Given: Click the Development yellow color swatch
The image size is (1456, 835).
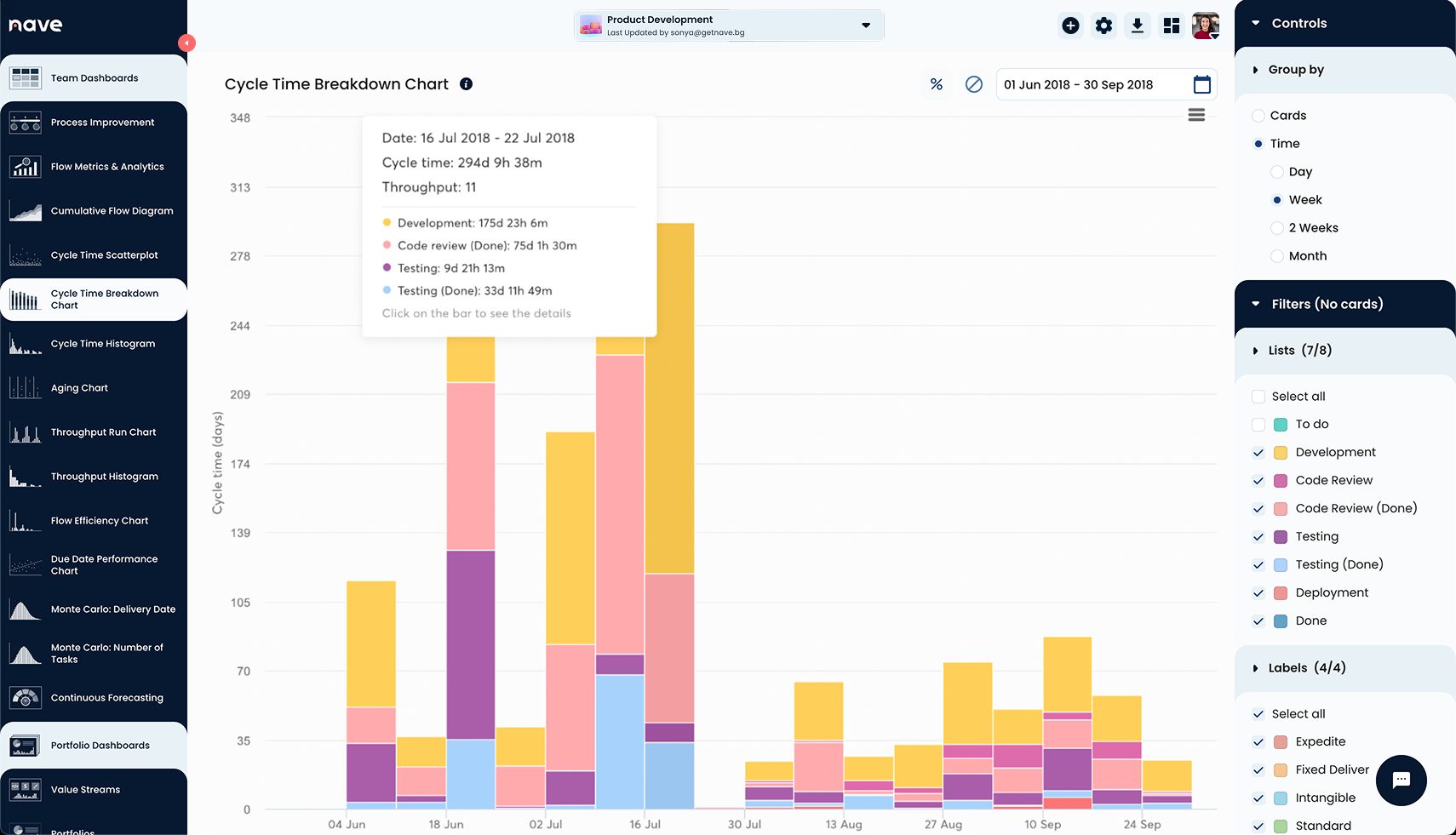Looking at the screenshot, I should pos(1279,452).
